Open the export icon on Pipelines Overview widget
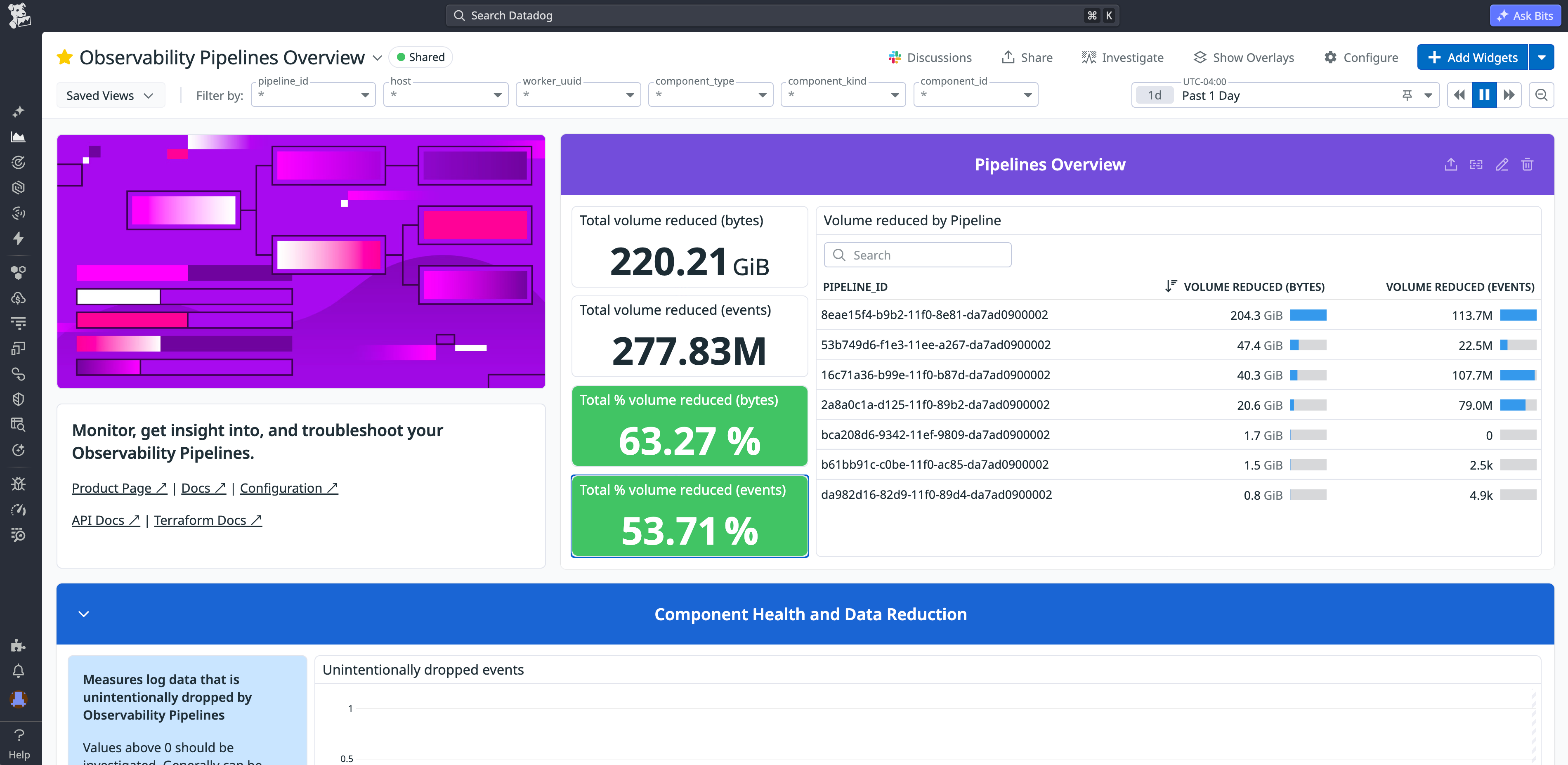The height and width of the screenshot is (765, 1568). click(x=1451, y=164)
